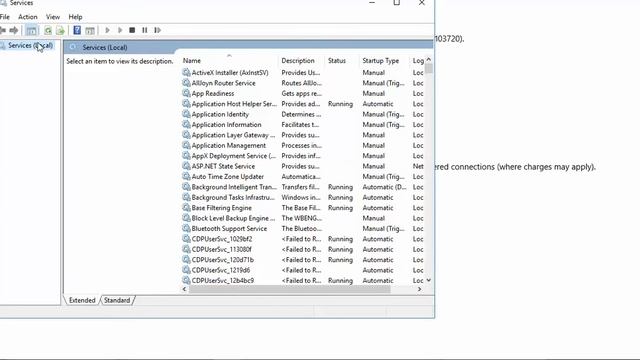Viewport: 640px width, 360px height.
Task: Click Net log-on value in ASP.NET State row
Action: tap(418, 166)
